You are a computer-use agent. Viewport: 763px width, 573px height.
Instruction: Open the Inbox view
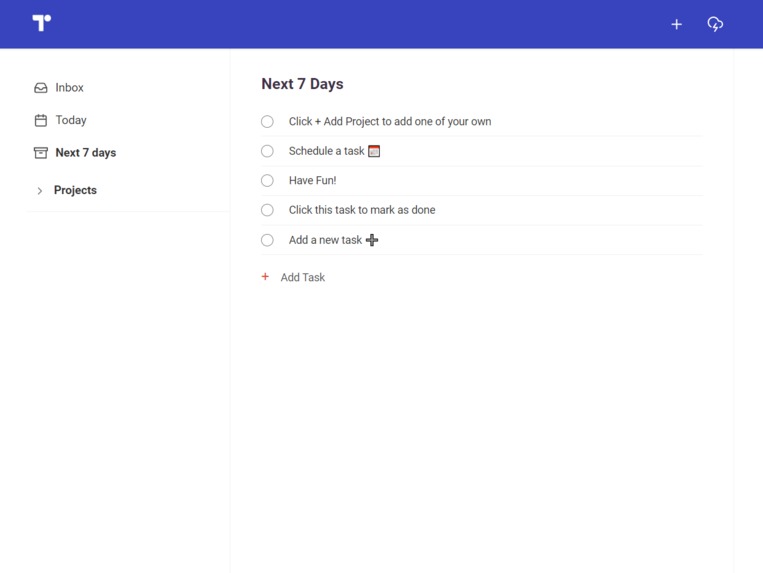[x=69, y=88]
